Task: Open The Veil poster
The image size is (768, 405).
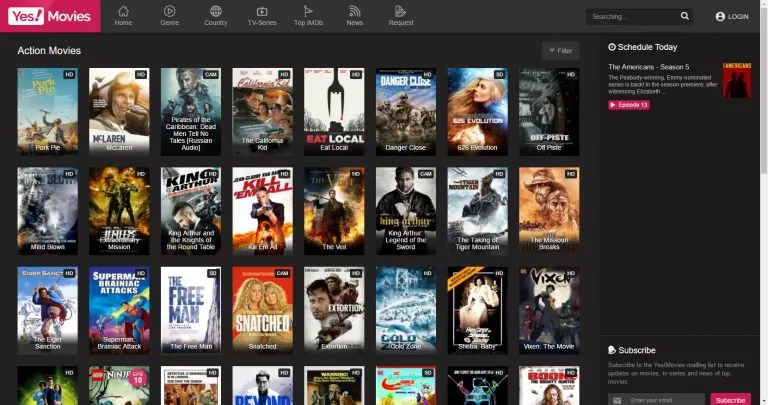Action: pyautogui.click(x=334, y=211)
